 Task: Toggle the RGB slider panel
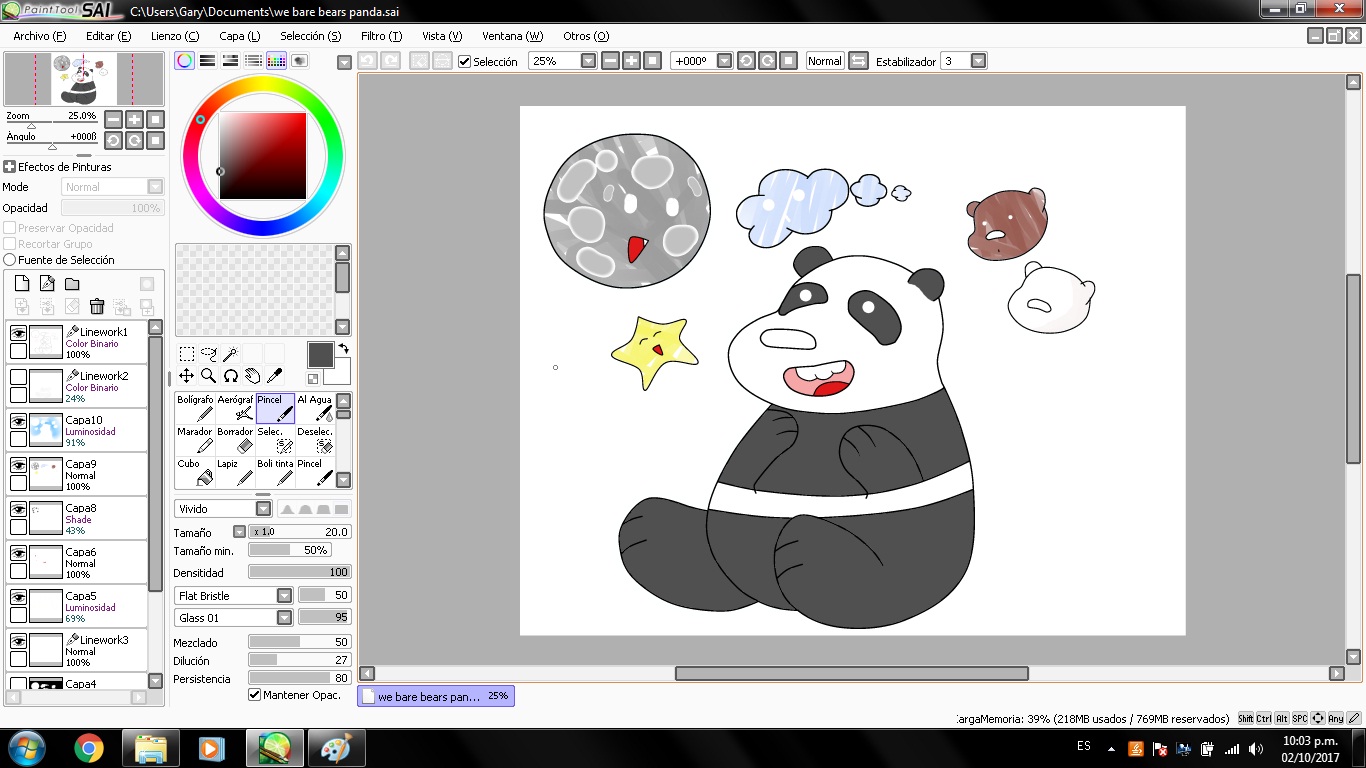pos(207,61)
